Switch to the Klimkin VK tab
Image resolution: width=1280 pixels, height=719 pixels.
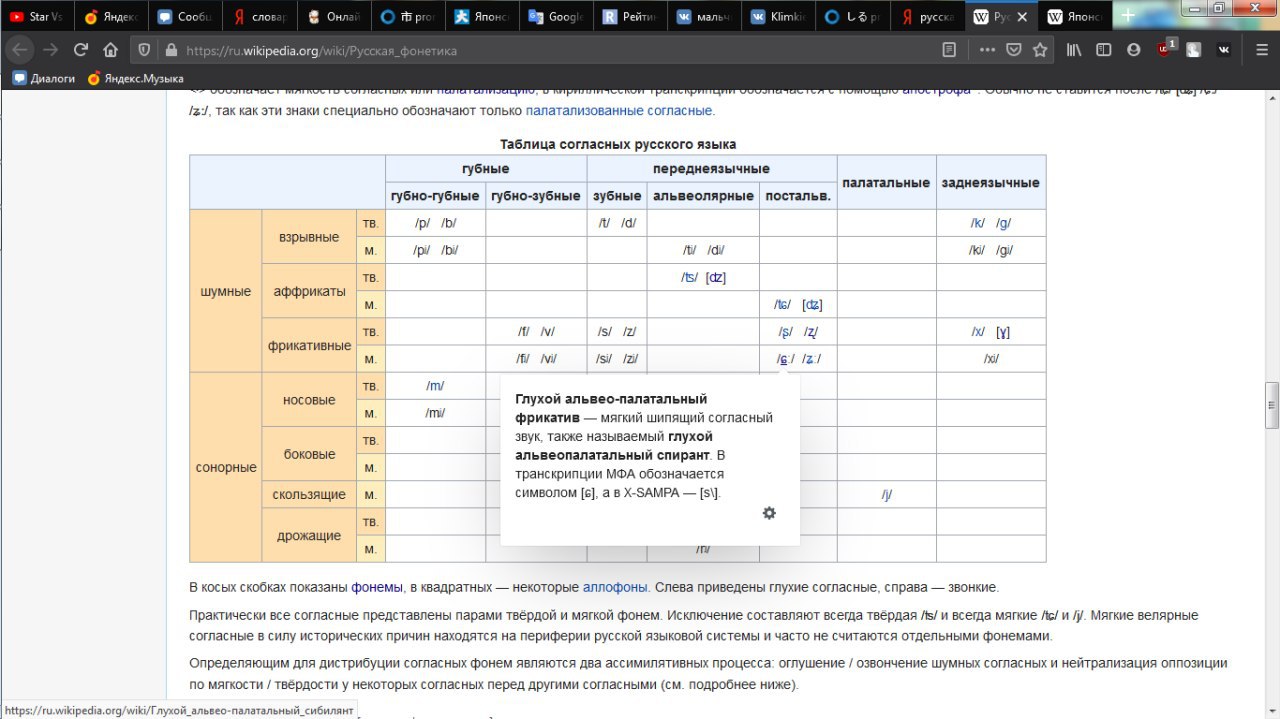pos(779,17)
